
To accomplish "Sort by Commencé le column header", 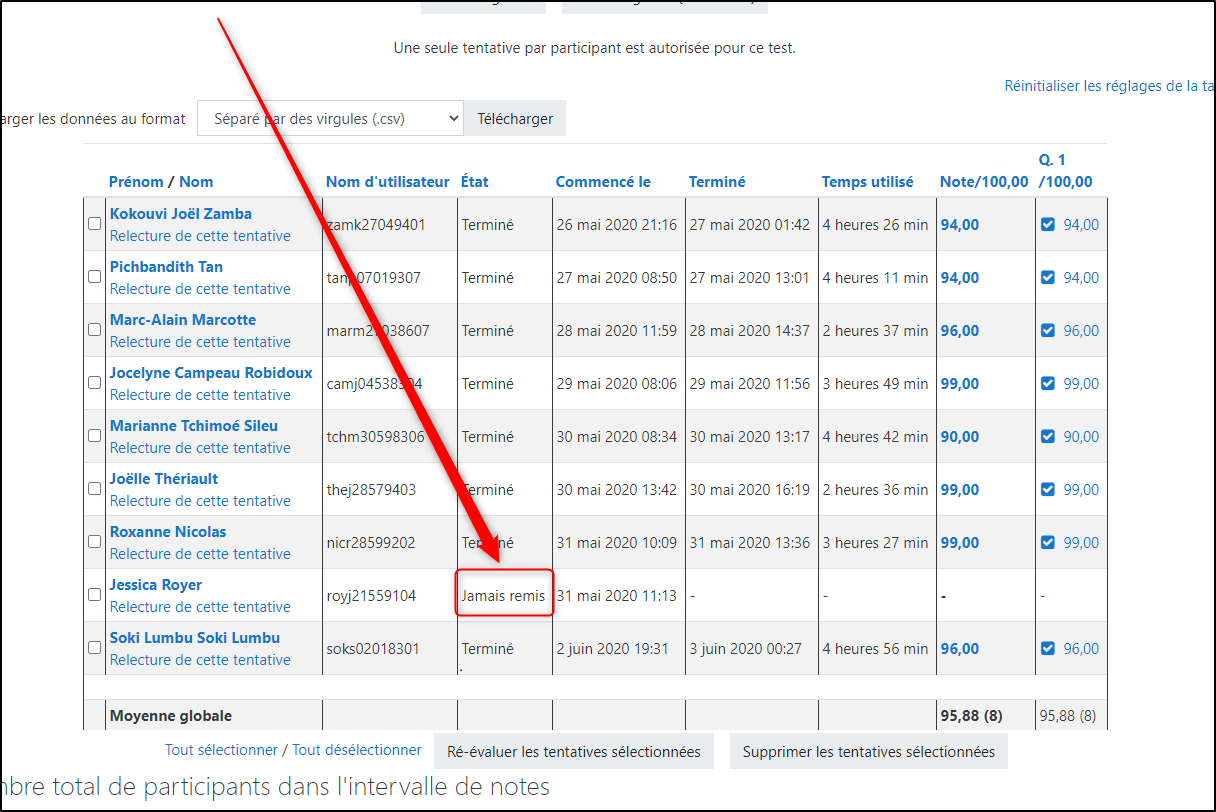I will pos(603,182).
